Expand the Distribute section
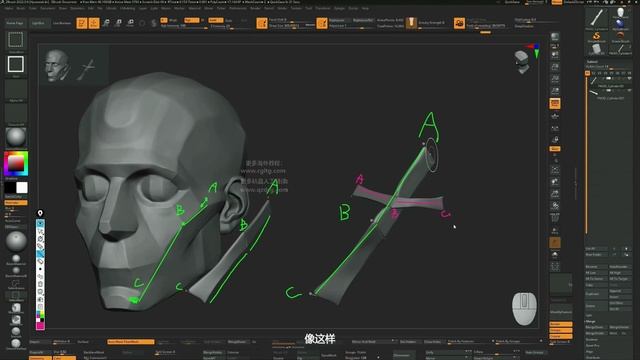This screenshot has height=360, width=640. (592, 358)
